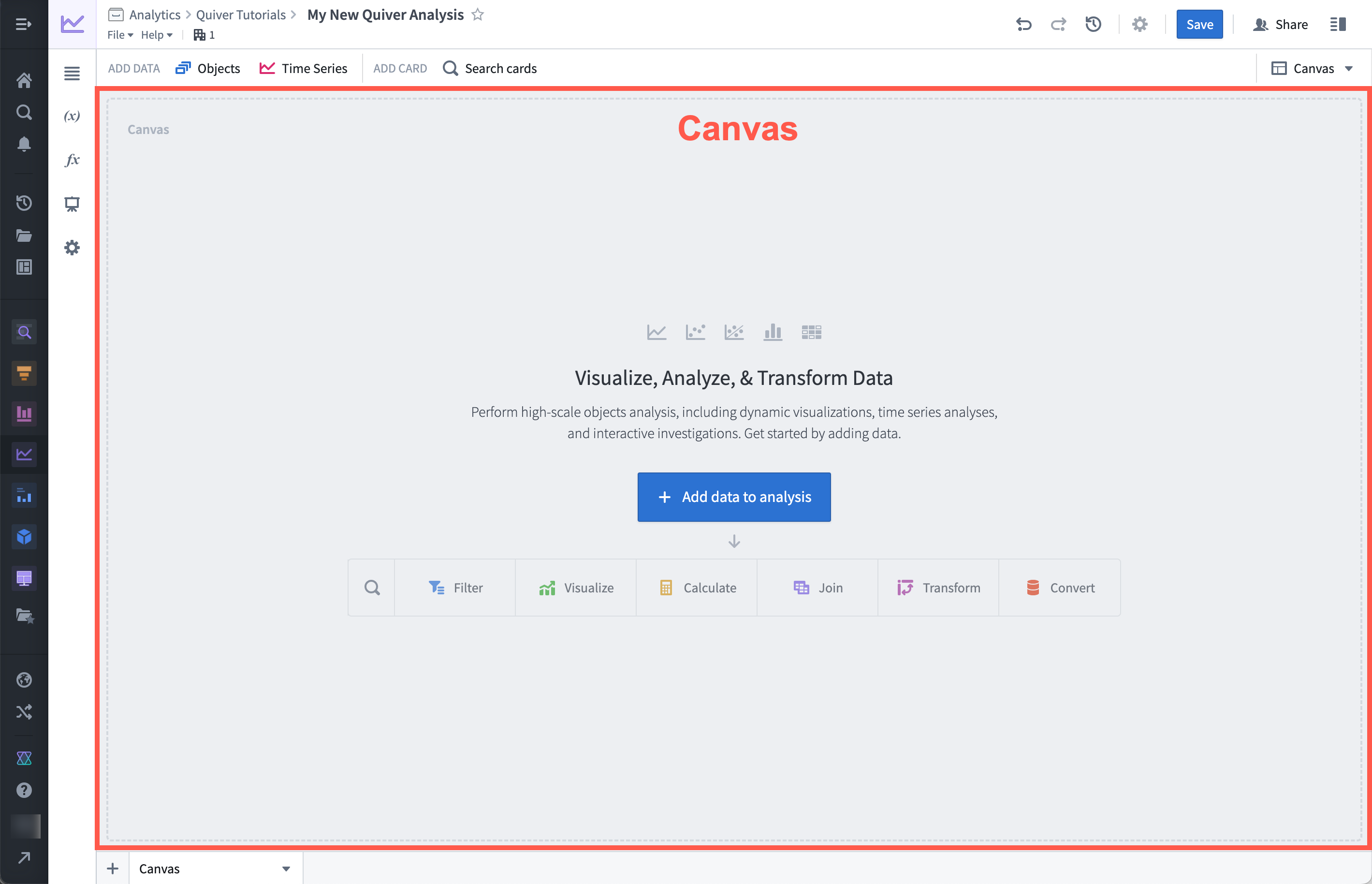The width and height of the screenshot is (1372, 884).
Task: Click the Share button
Action: (x=1280, y=24)
